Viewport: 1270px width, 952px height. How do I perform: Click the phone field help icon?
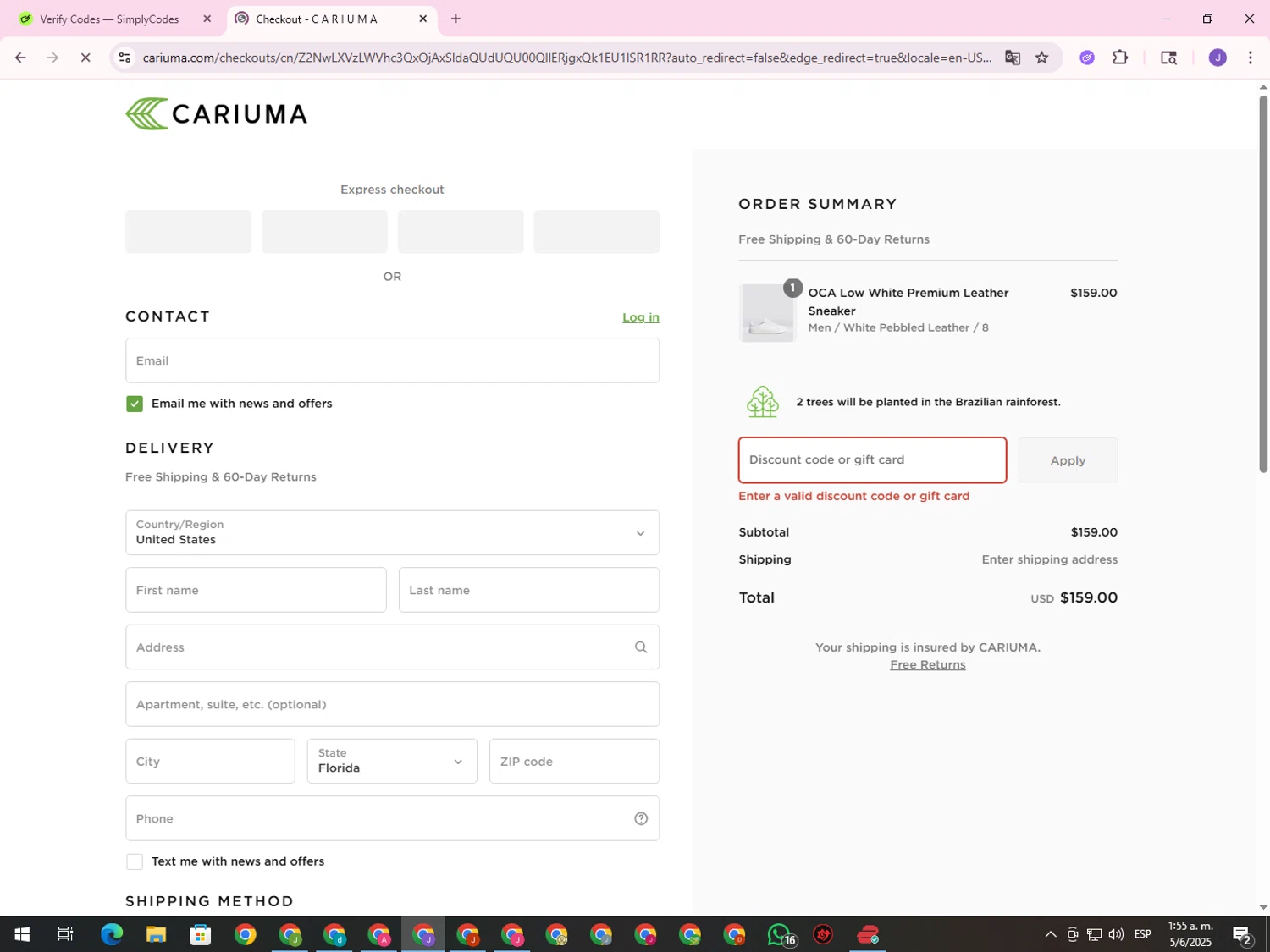tap(641, 818)
